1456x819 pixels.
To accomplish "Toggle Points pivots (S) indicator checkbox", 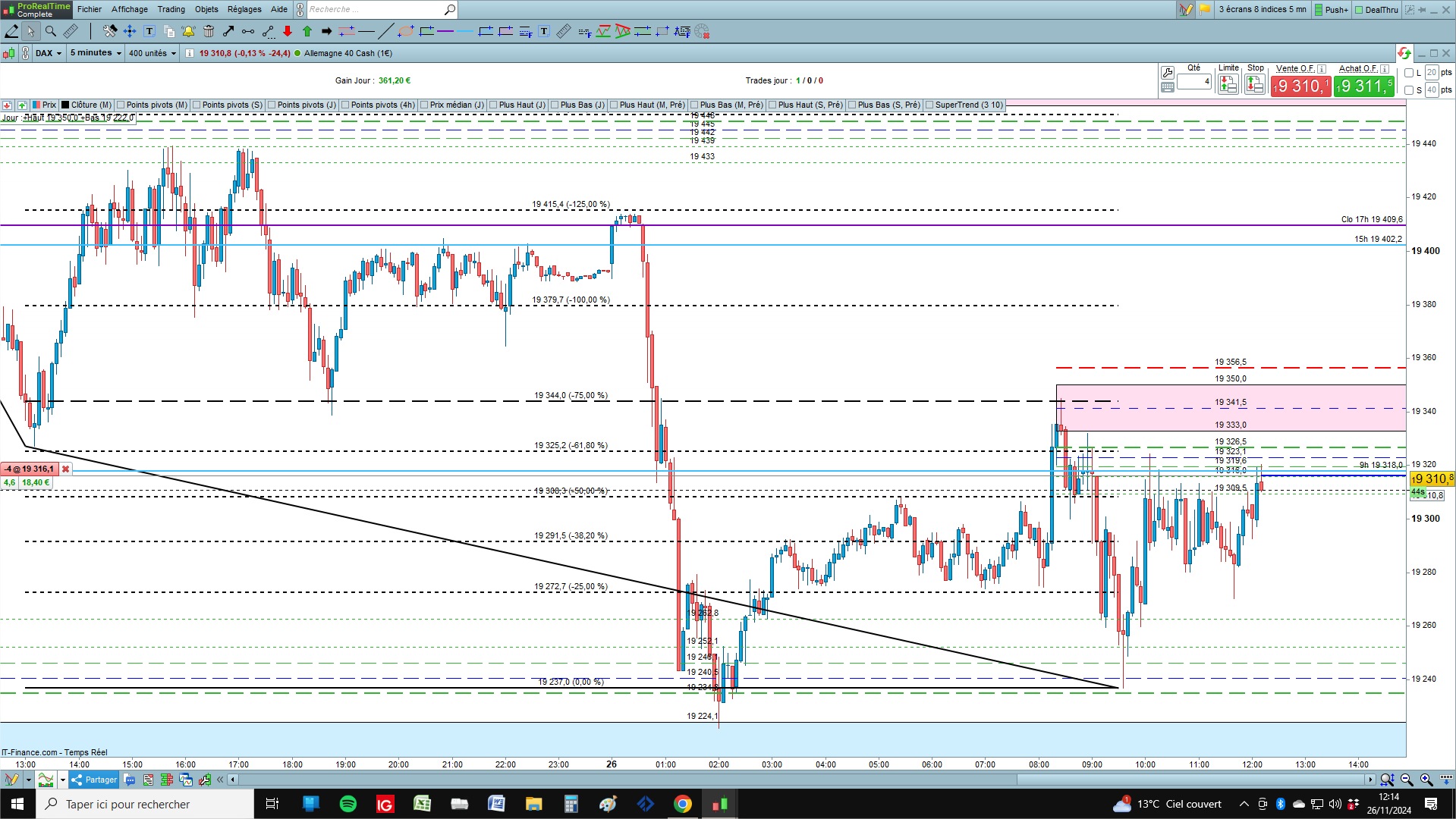I will click(x=197, y=105).
